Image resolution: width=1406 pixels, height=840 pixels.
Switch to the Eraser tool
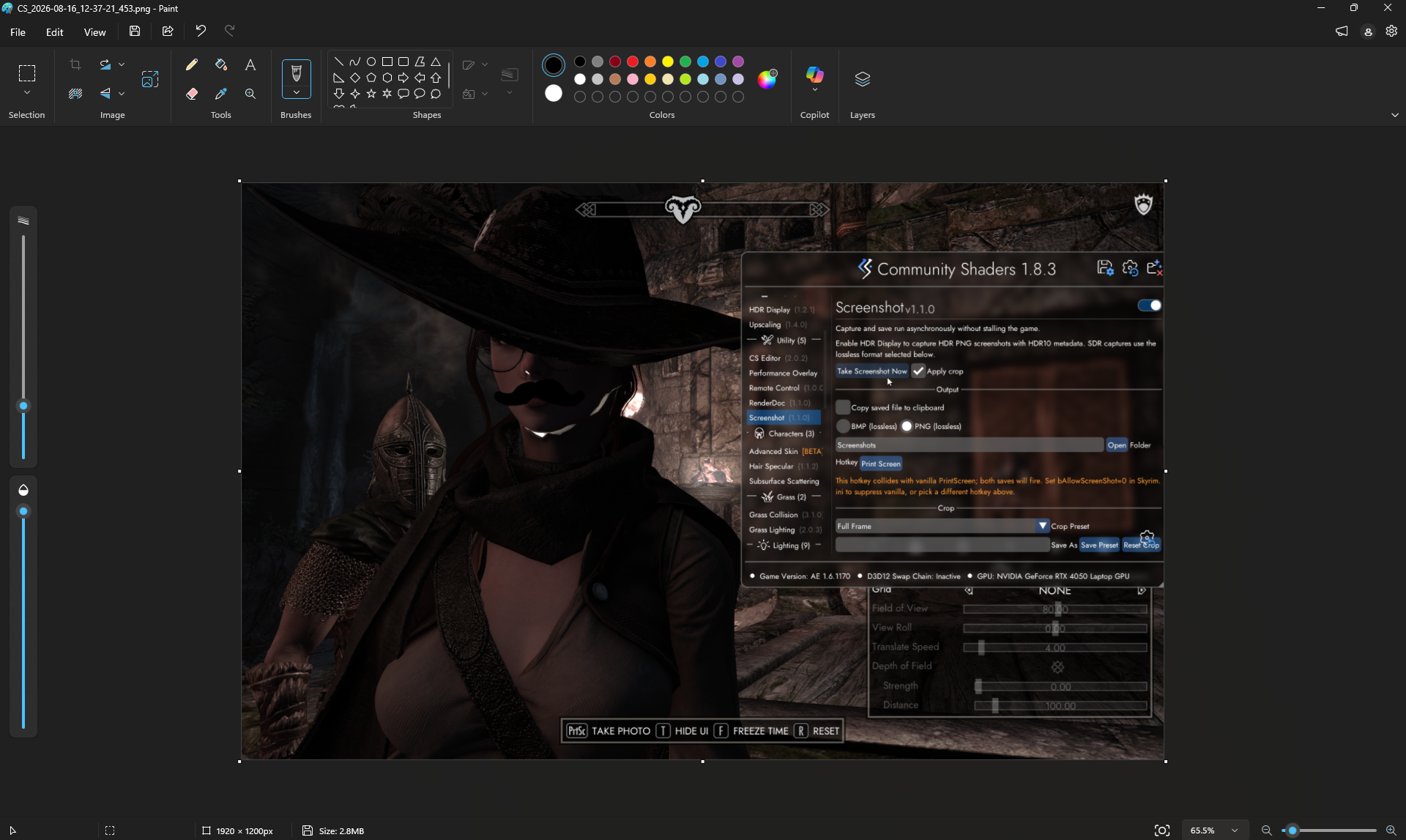pyautogui.click(x=192, y=94)
